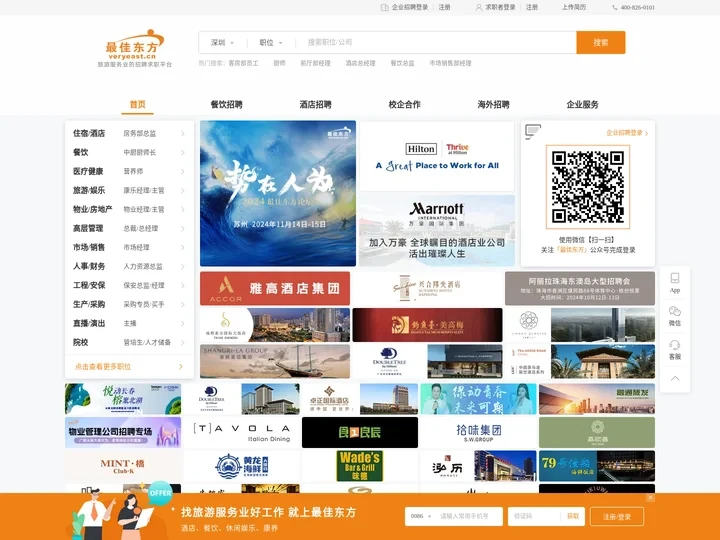Click the hot search term 客房部员工
The image size is (720, 540).
click(243, 63)
